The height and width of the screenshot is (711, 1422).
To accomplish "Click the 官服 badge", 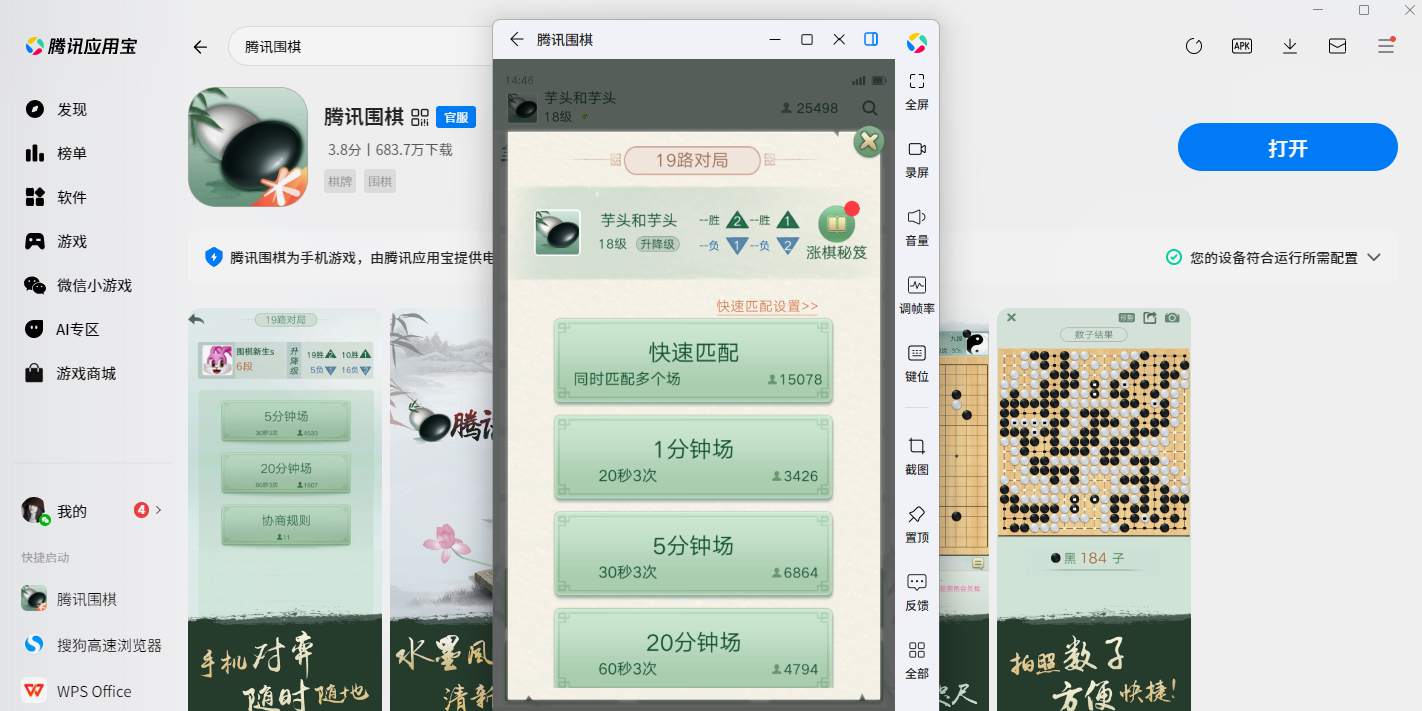I will point(456,117).
